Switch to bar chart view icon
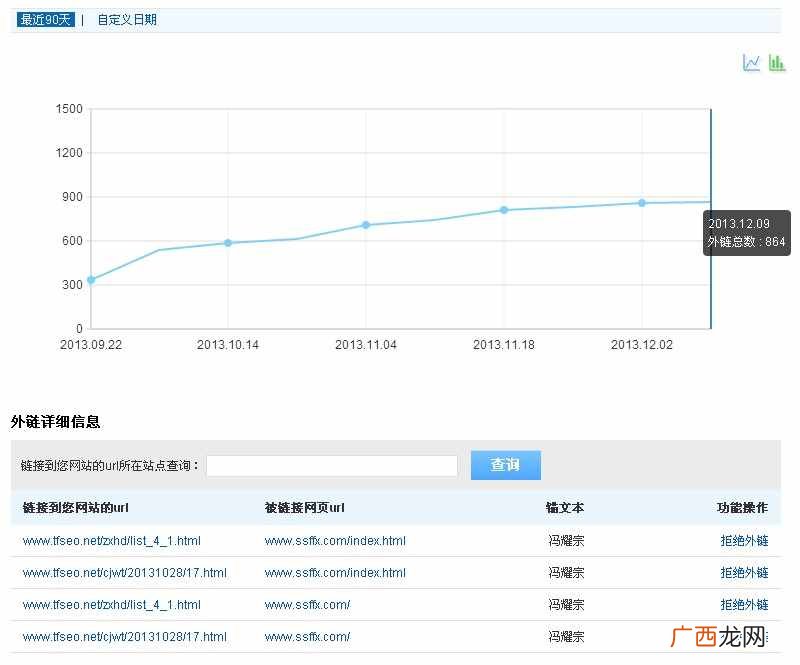 coord(777,63)
